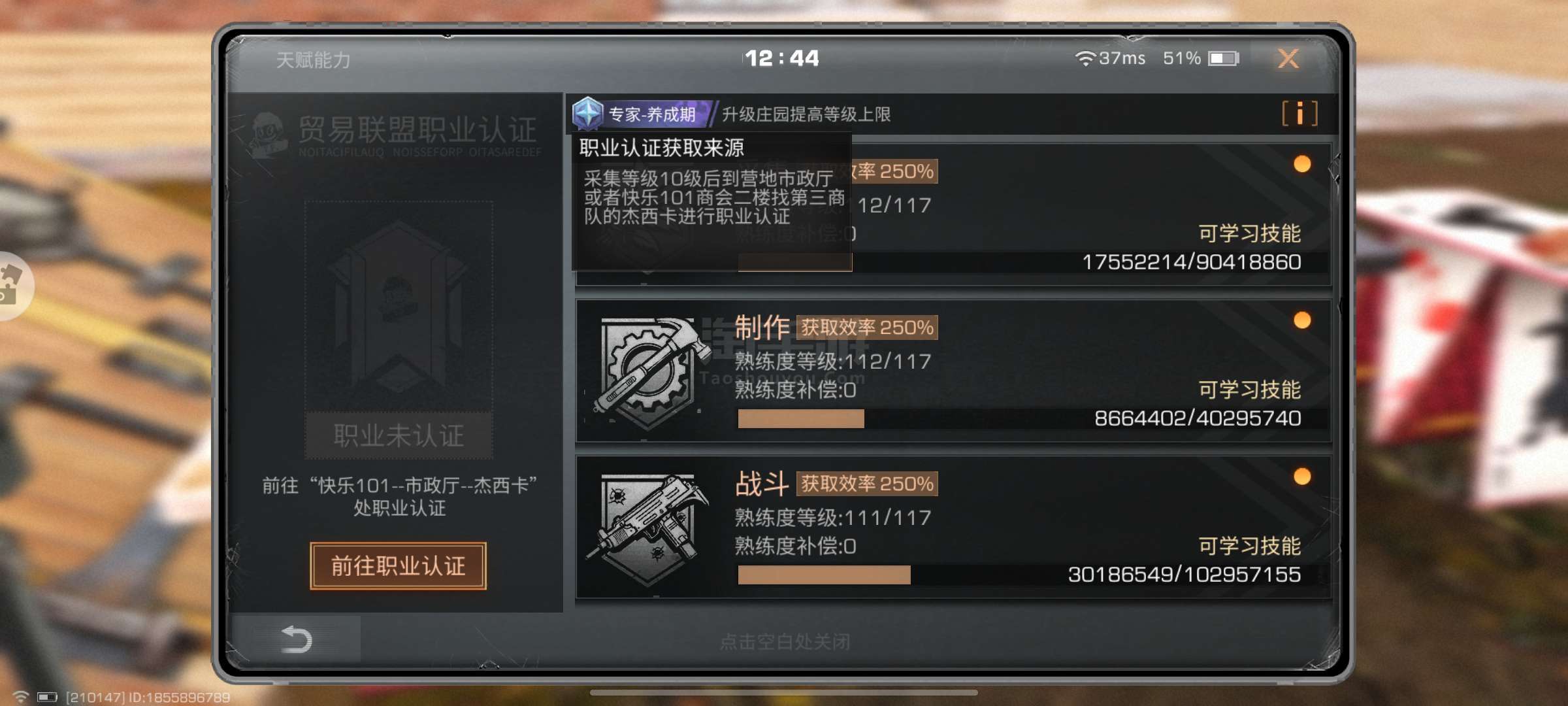Image resolution: width=1568 pixels, height=706 pixels.
Task: Go to 前往职业认证 button
Action: click(398, 565)
